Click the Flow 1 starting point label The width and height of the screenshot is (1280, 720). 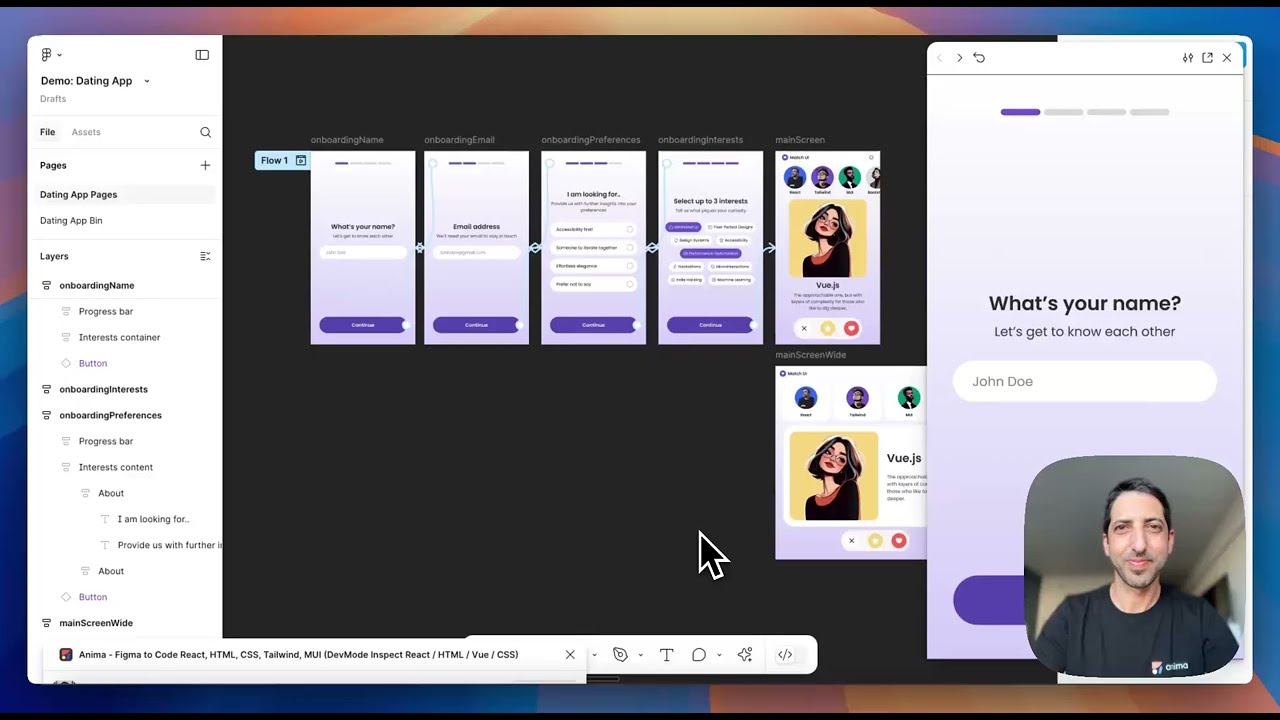tap(274, 160)
